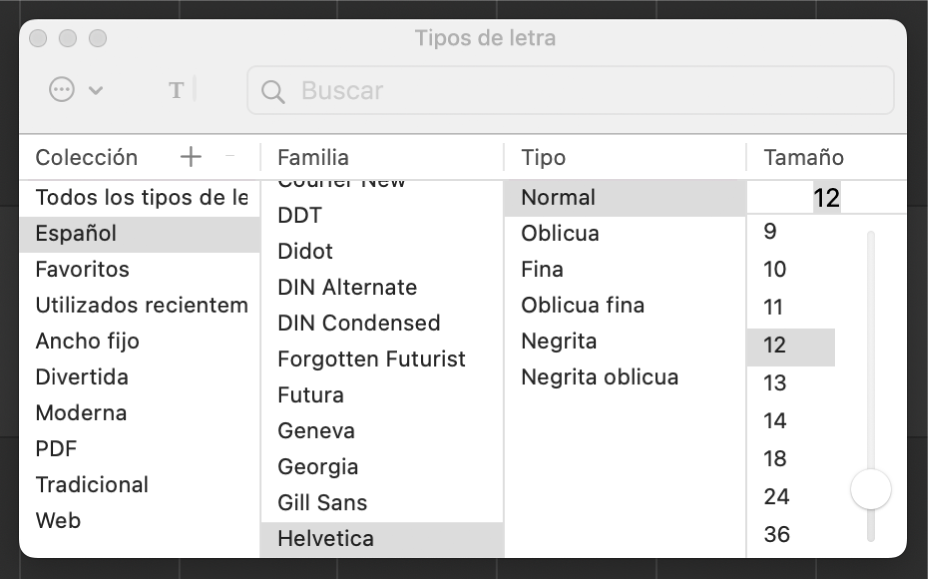Viewport: 928px width, 580px height.
Task: Click the font size slider handle
Action: click(870, 489)
